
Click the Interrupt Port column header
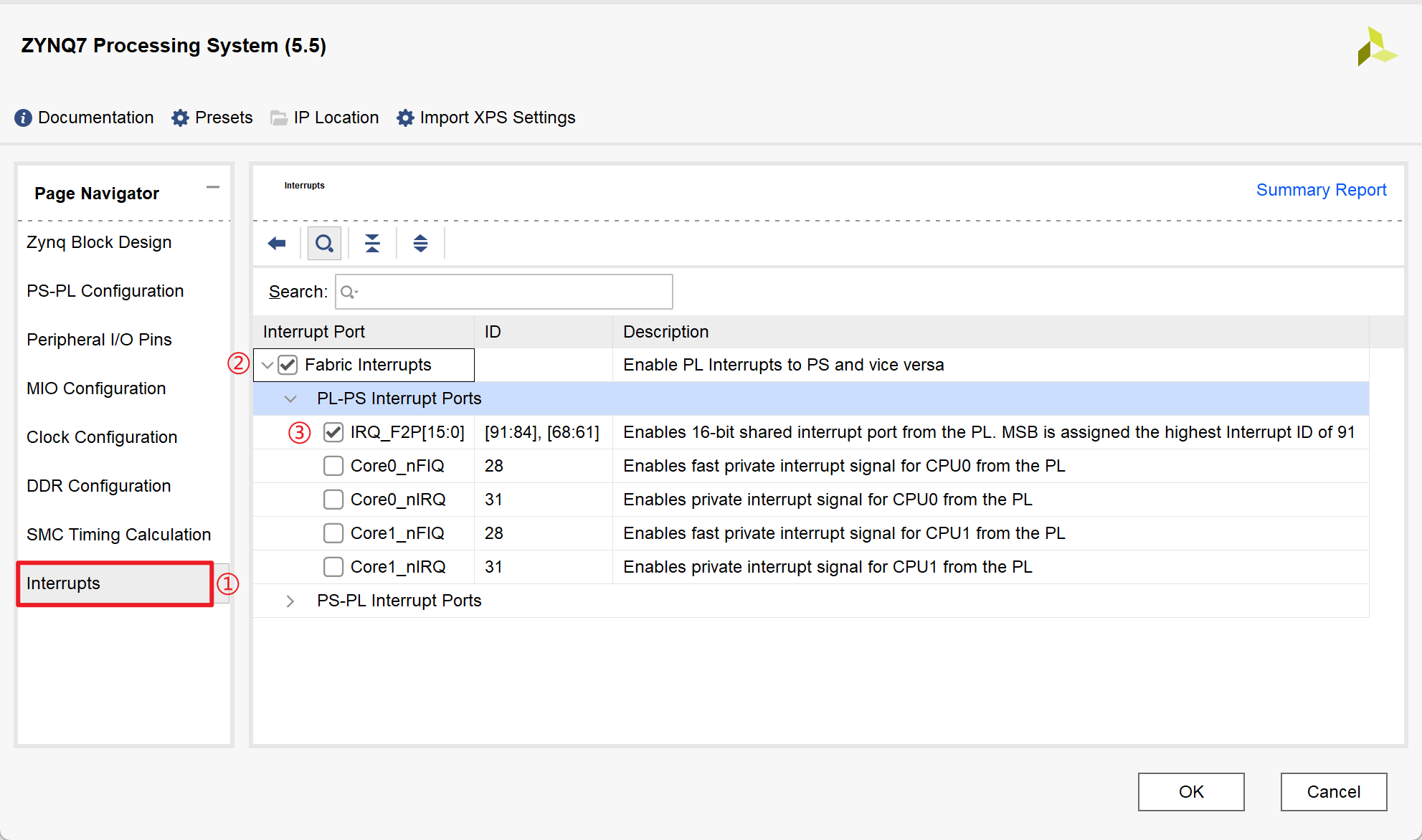pos(364,332)
